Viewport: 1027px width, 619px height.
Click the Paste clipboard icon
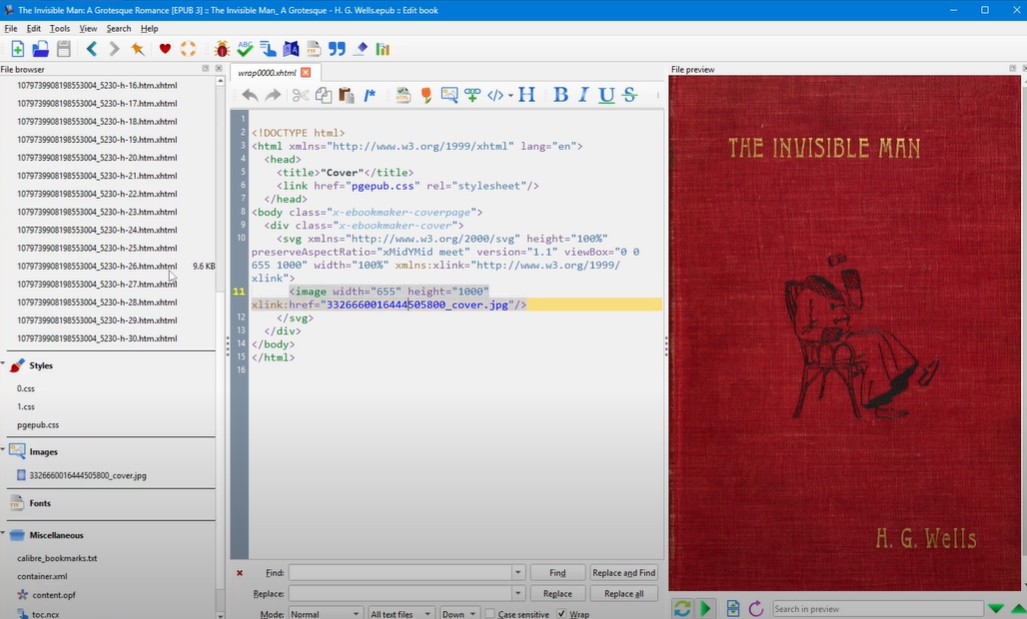(346, 96)
